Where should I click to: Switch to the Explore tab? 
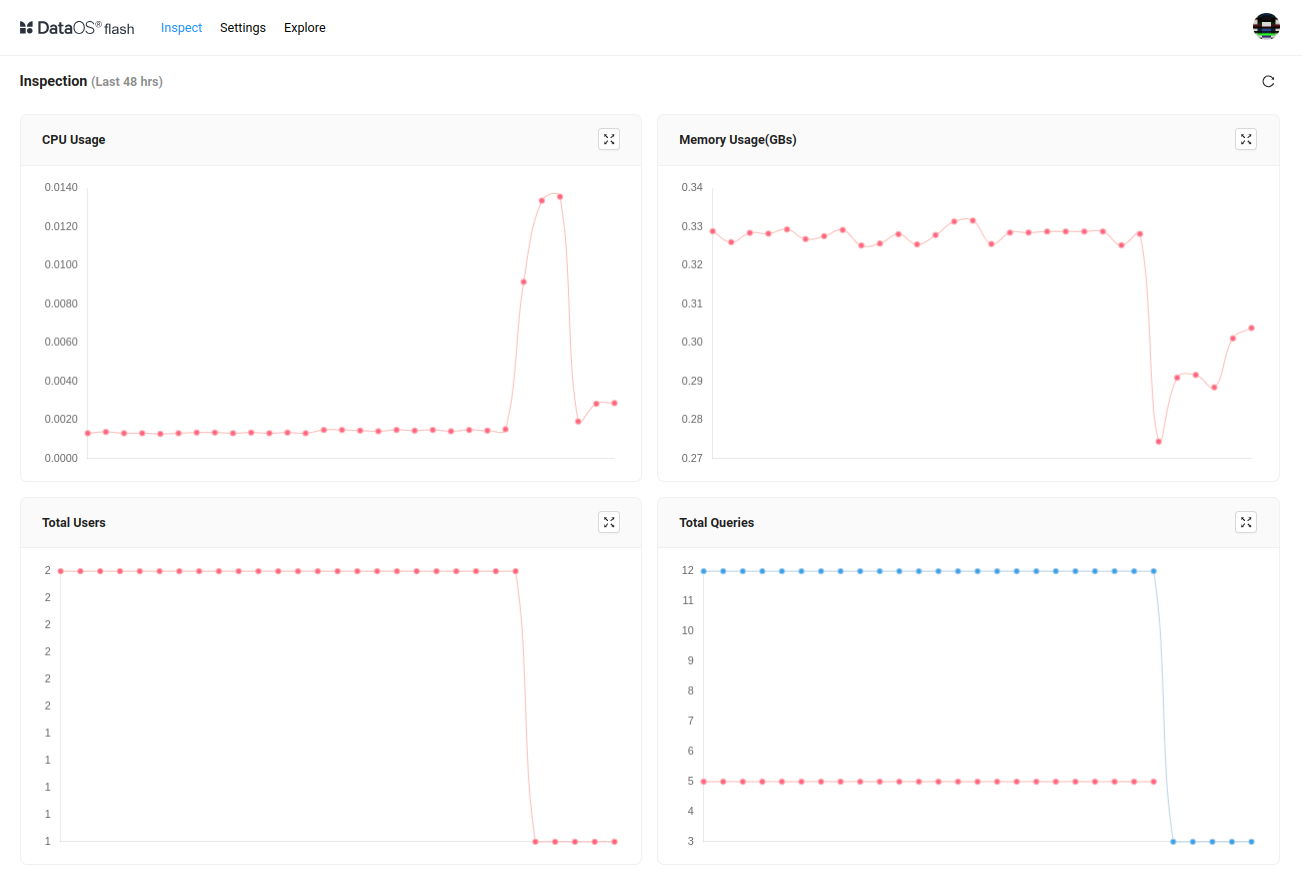305,28
